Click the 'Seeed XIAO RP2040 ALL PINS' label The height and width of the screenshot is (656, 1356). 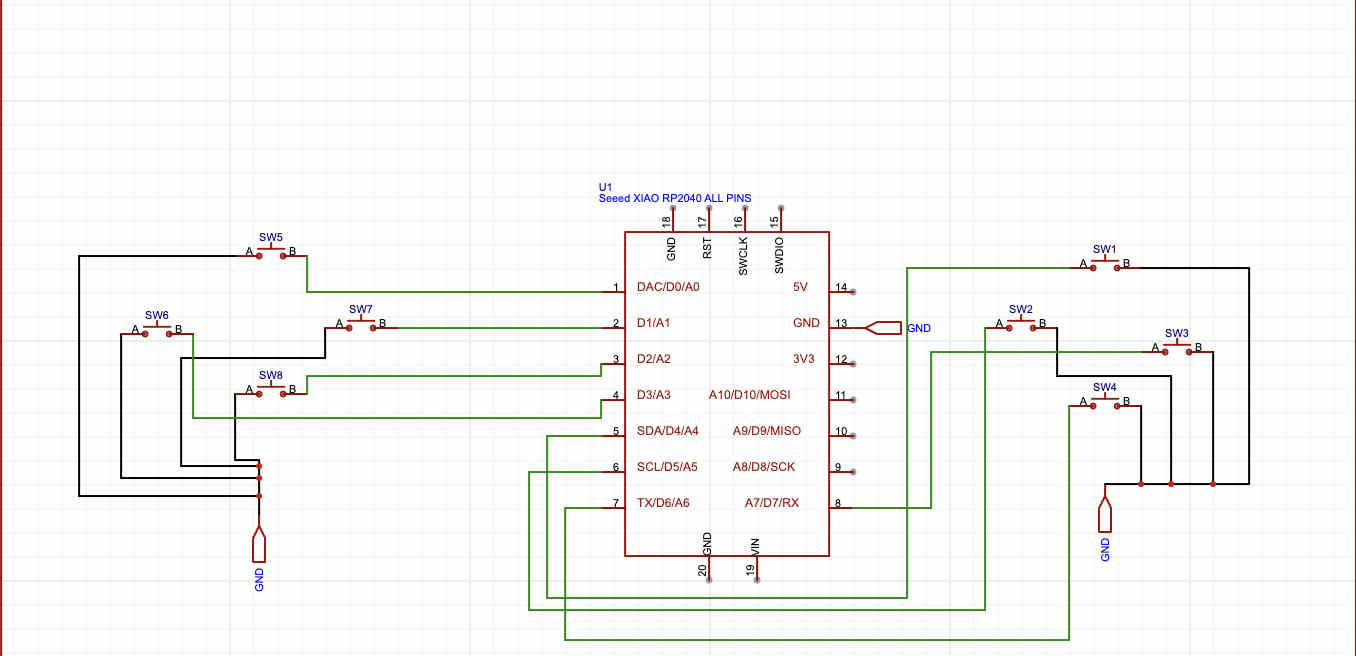[x=675, y=198]
